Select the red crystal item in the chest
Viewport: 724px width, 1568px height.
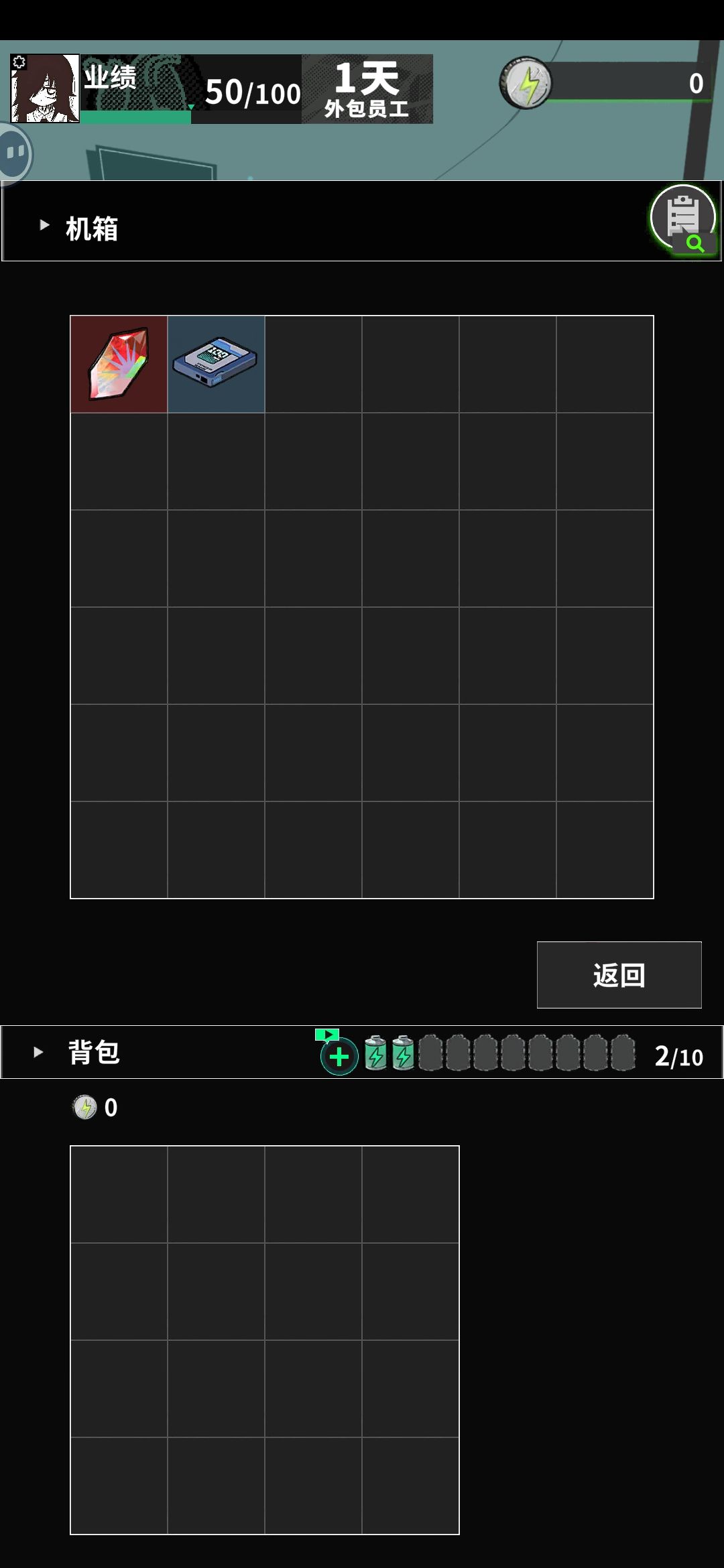119,364
